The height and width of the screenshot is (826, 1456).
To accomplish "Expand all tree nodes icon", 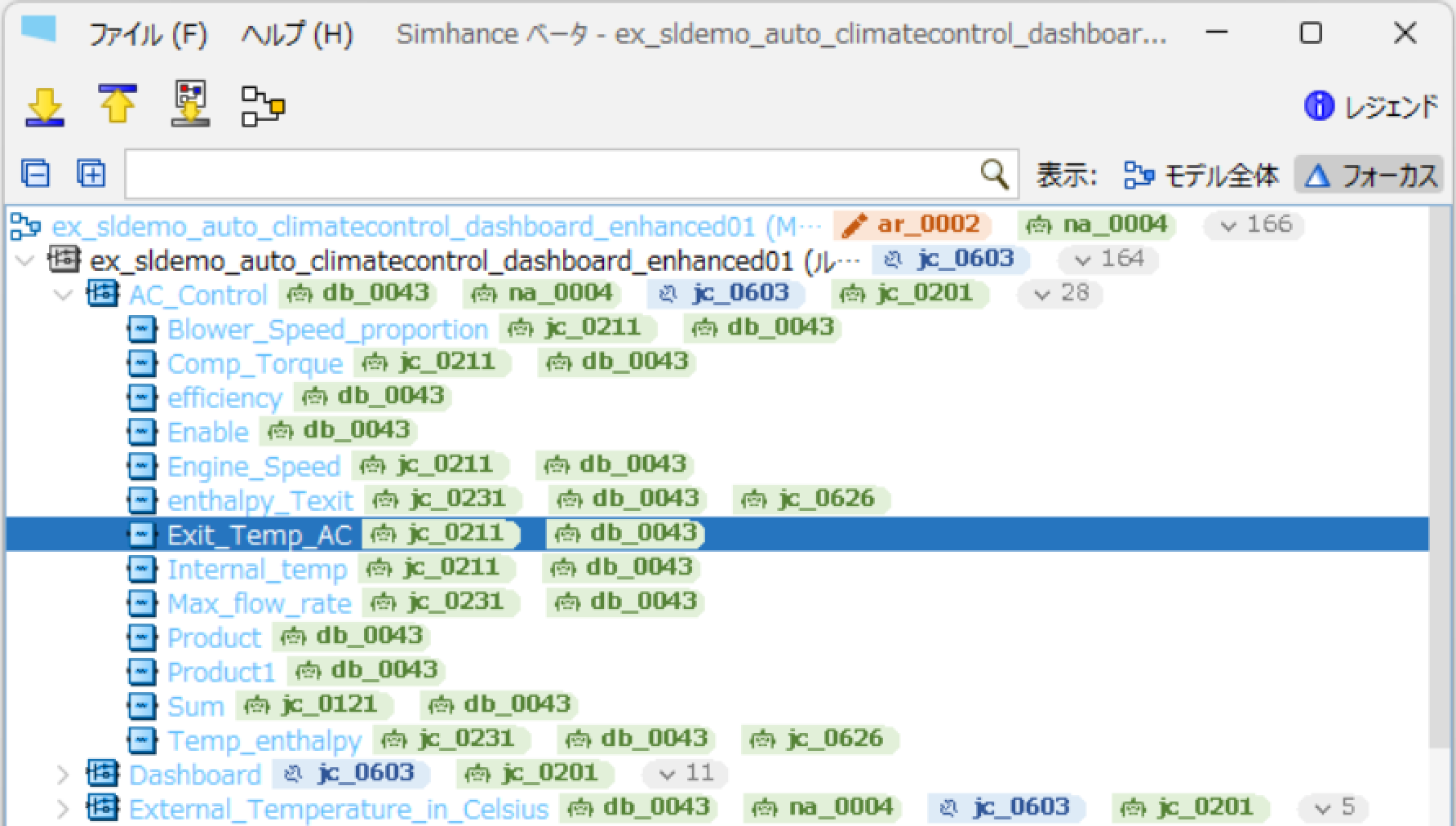I will coord(91,174).
